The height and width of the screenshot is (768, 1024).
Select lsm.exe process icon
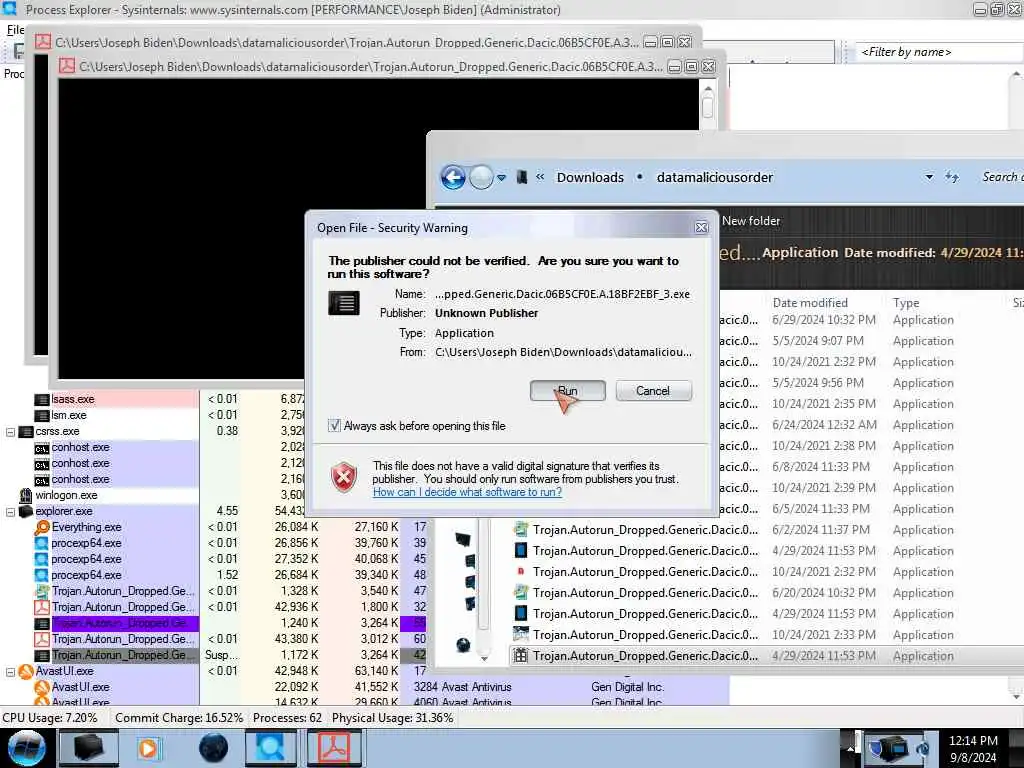[x=42, y=415]
